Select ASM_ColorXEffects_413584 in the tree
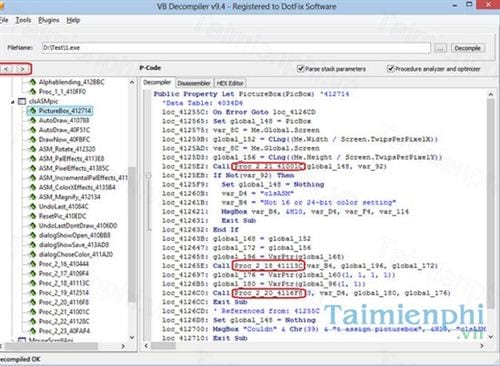 pos(77,187)
